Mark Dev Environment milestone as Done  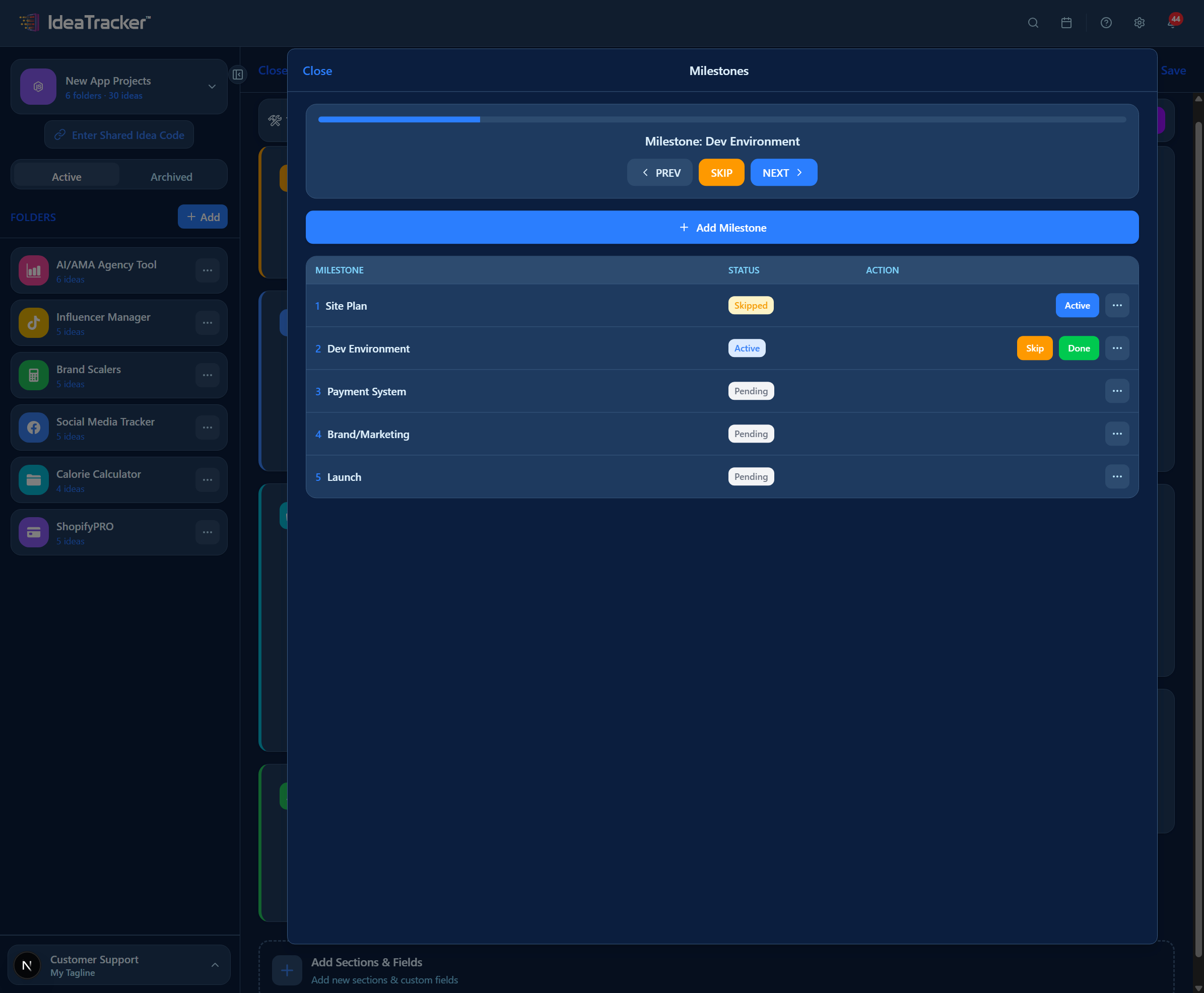[1078, 348]
